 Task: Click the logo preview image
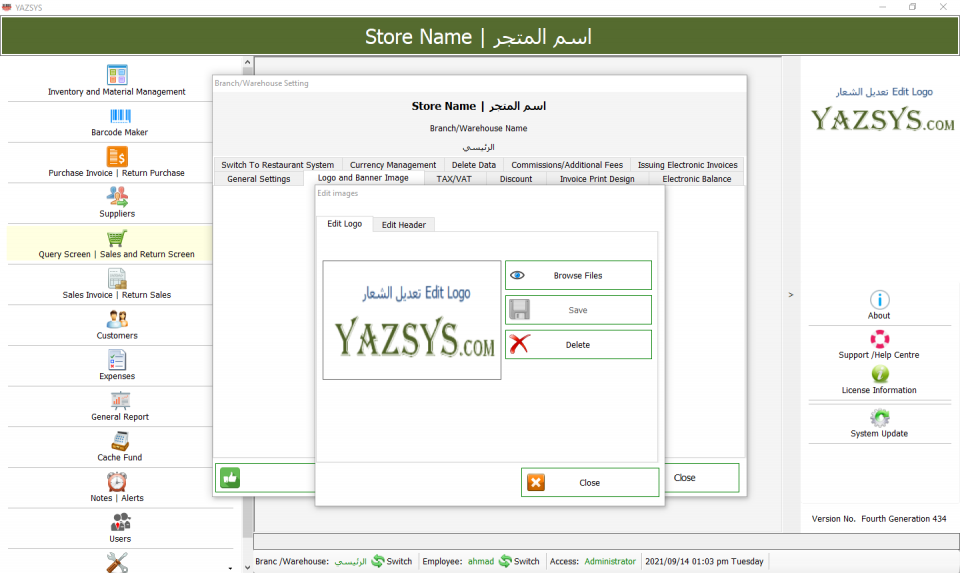point(412,320)
